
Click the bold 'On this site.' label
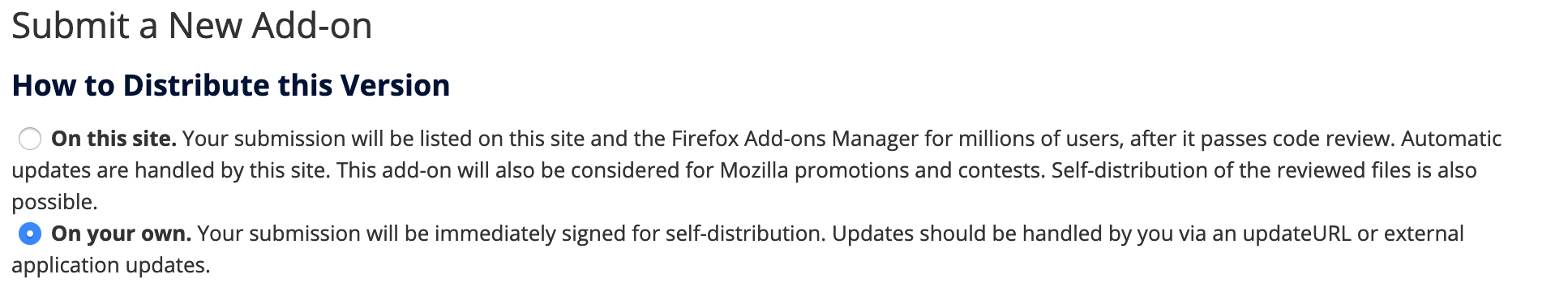(114, 139)
